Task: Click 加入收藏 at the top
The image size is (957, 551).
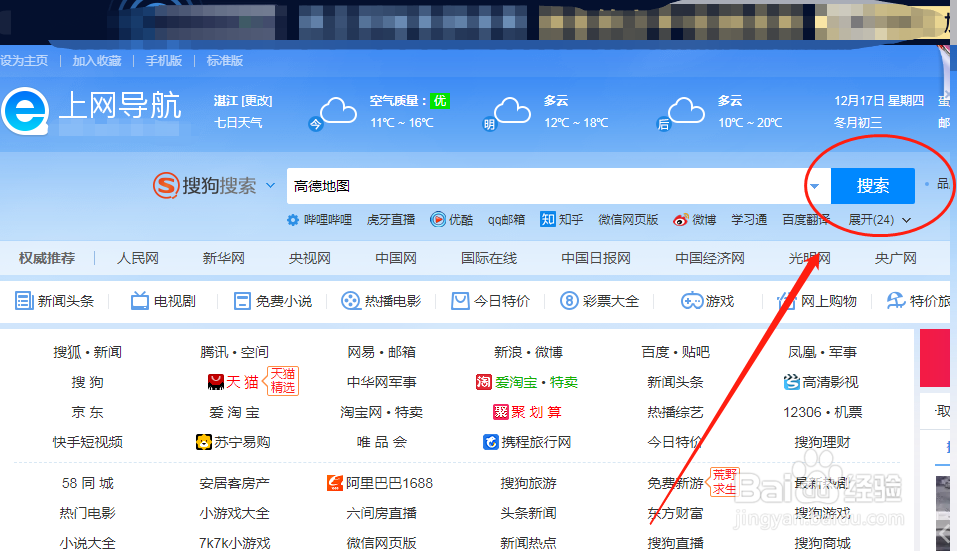Action: click(x=97, y=60)
